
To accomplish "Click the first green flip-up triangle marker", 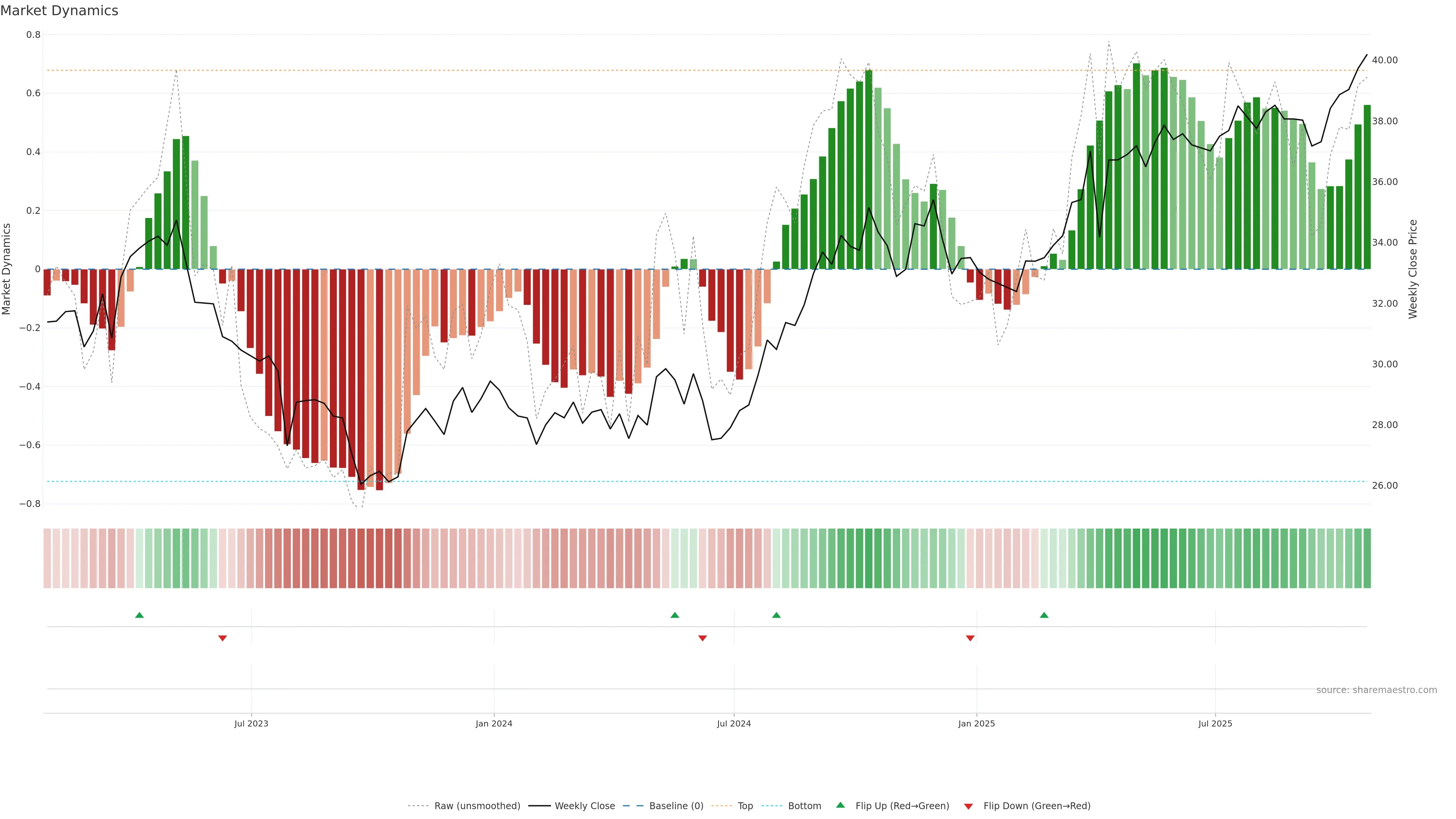I will coord(140,615).
